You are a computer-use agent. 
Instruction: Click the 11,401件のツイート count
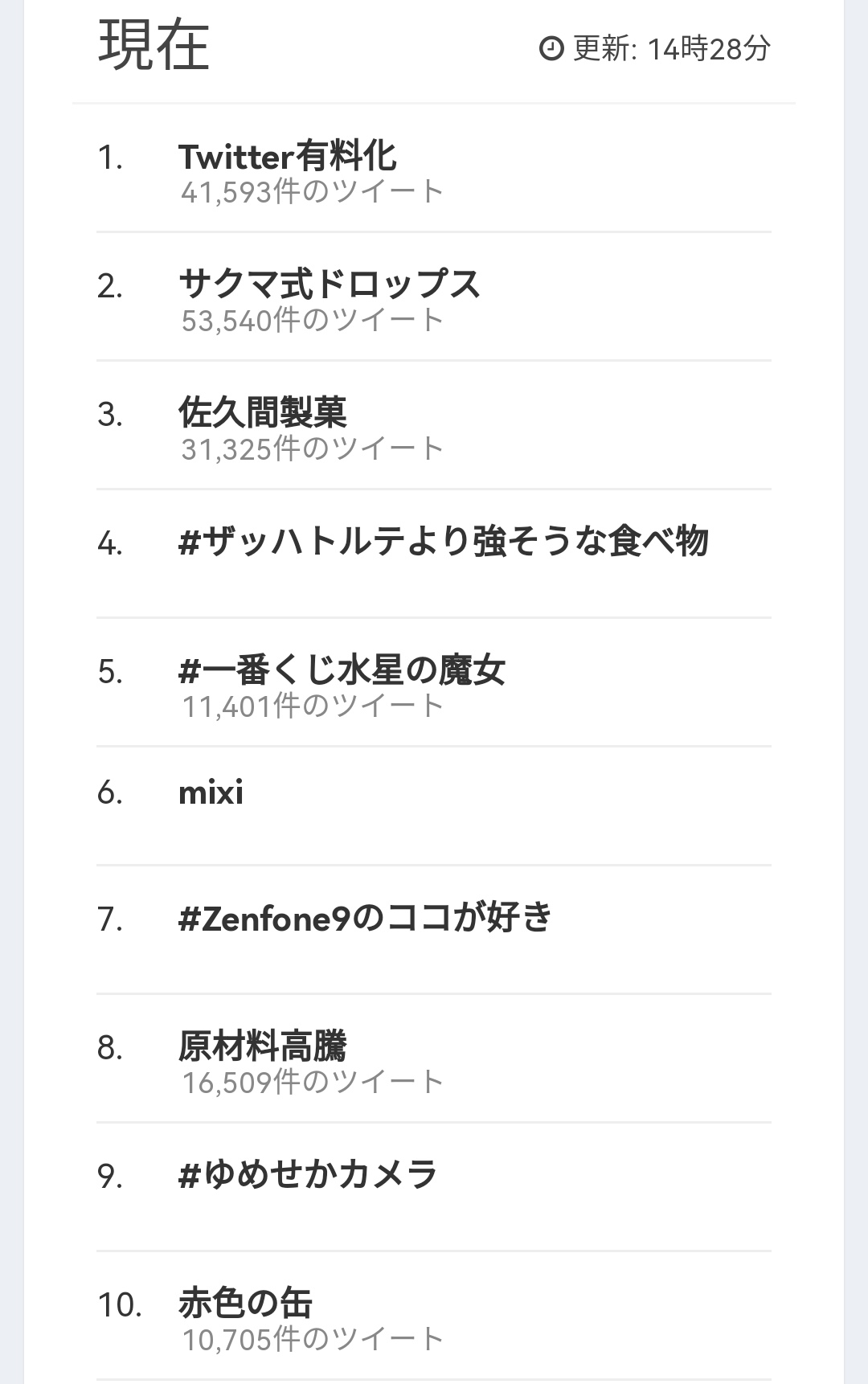point(313,706)
